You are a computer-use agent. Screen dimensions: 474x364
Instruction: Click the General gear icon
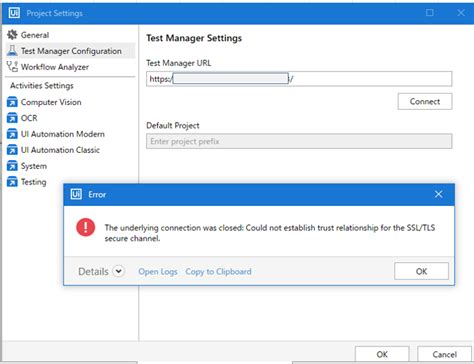coord(12,35)
